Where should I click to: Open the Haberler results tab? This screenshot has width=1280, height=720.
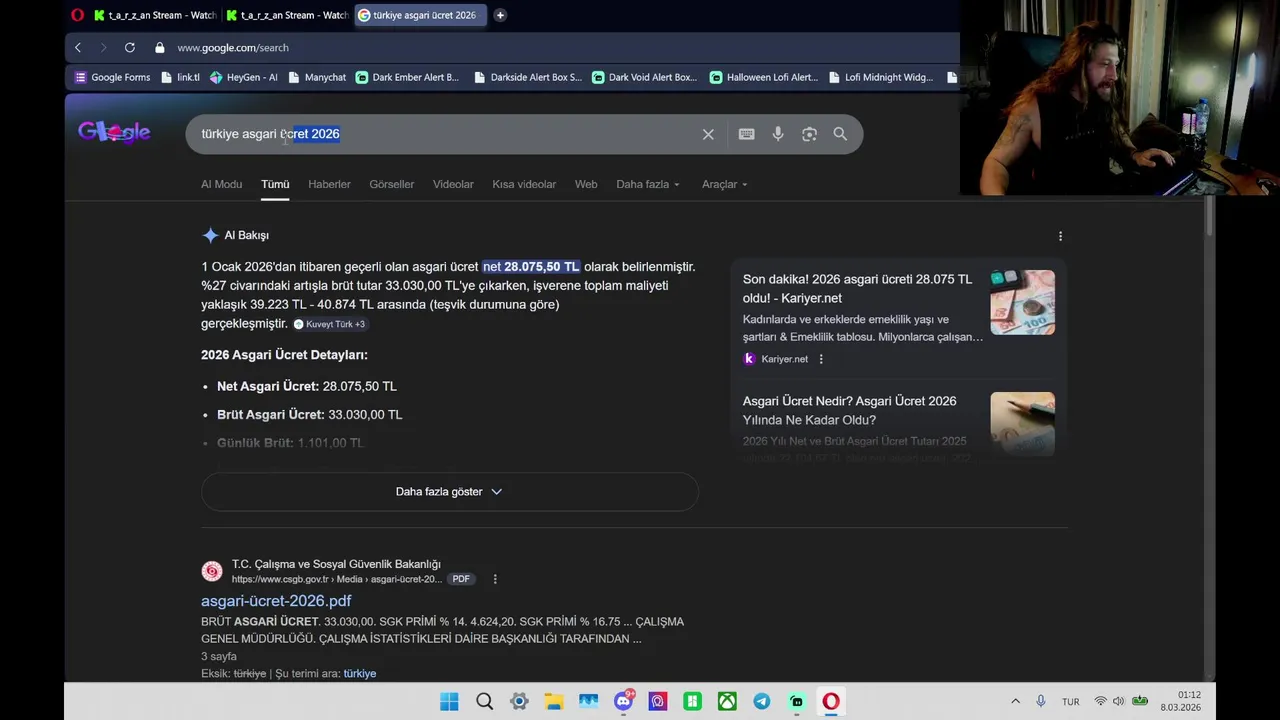[x=329, y=184]
